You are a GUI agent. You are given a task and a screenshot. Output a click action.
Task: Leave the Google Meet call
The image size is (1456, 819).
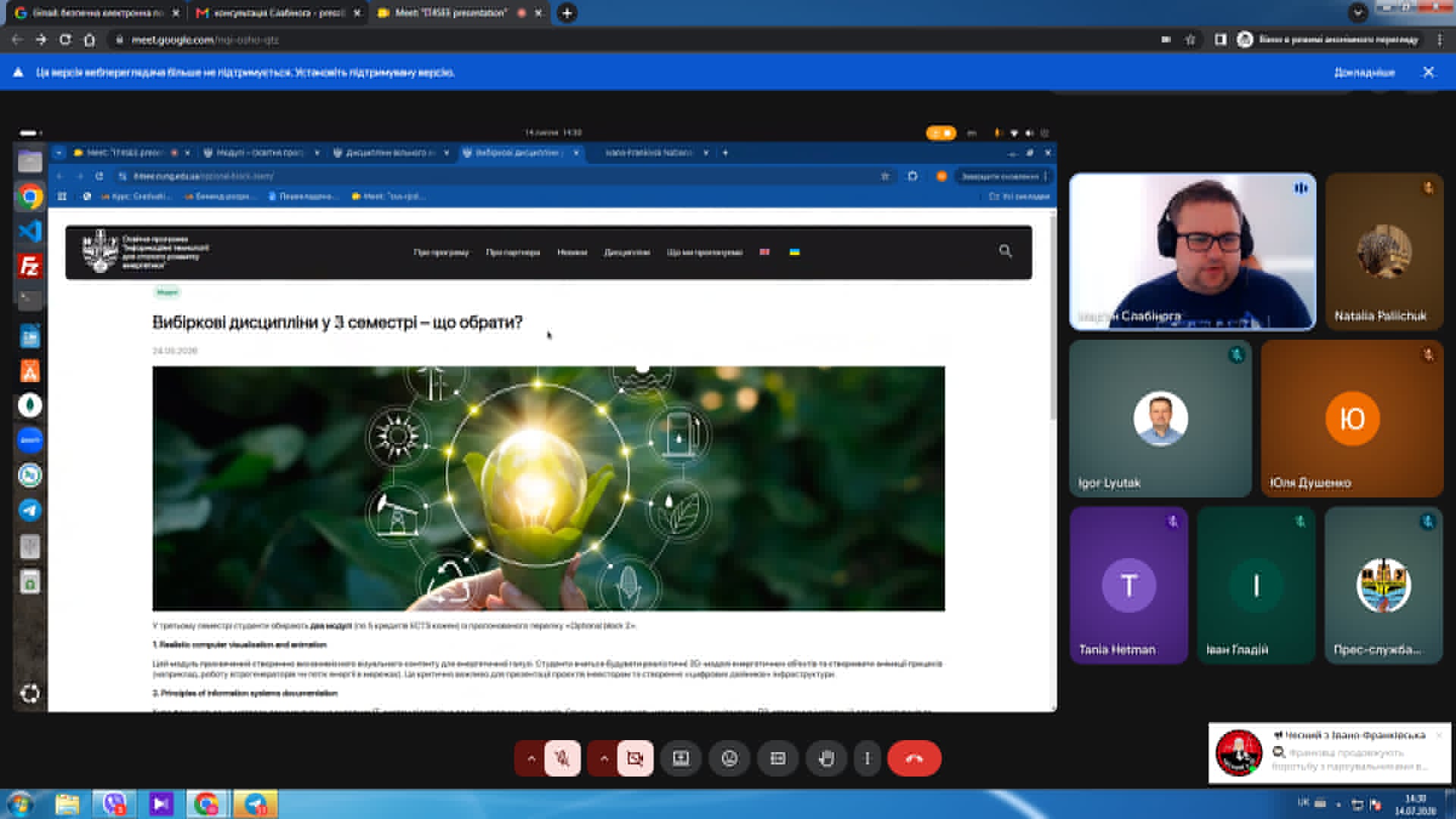click(x=914, y=758)
